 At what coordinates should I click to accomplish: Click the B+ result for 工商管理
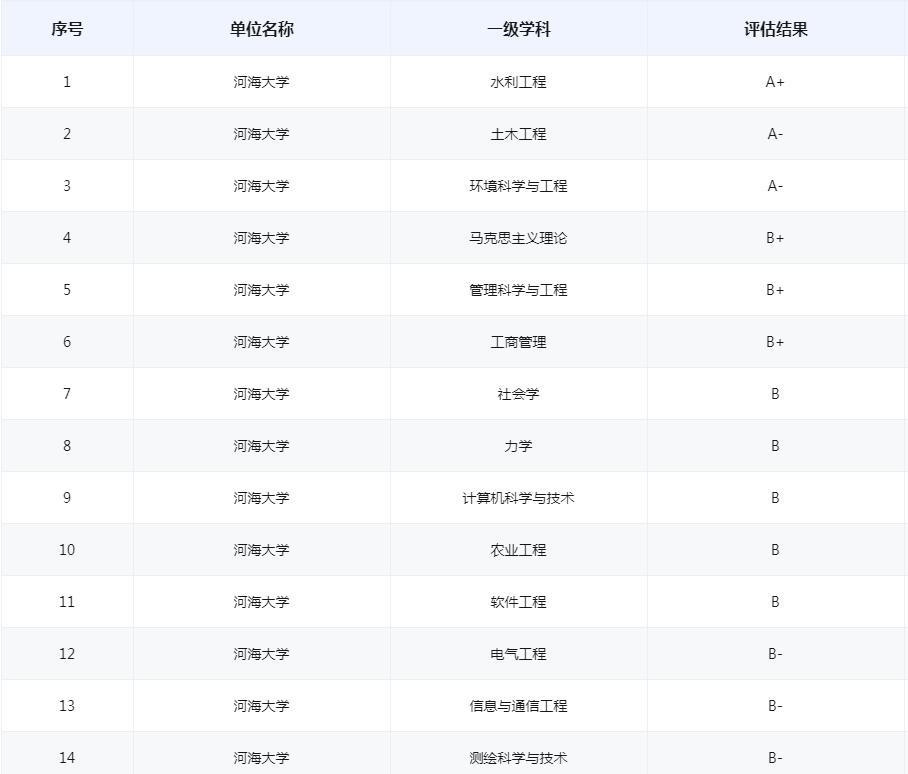click(775, 342)
